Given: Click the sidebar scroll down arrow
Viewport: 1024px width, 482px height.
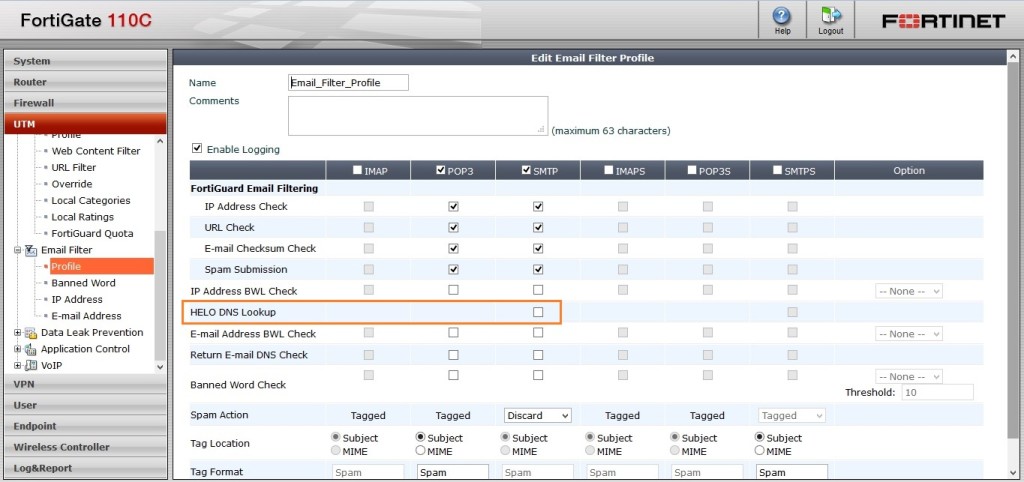Looking at the screenshot, I should 161,367.
